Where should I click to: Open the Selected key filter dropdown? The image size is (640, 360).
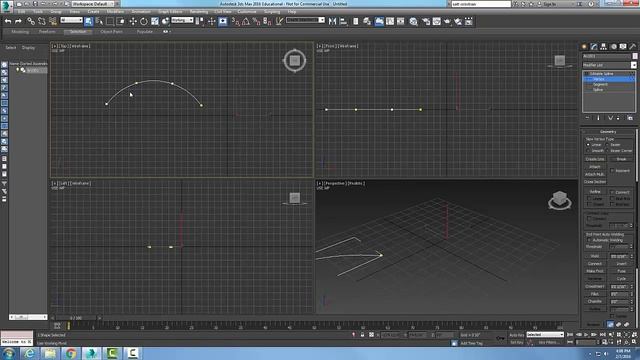pos(545,334)
